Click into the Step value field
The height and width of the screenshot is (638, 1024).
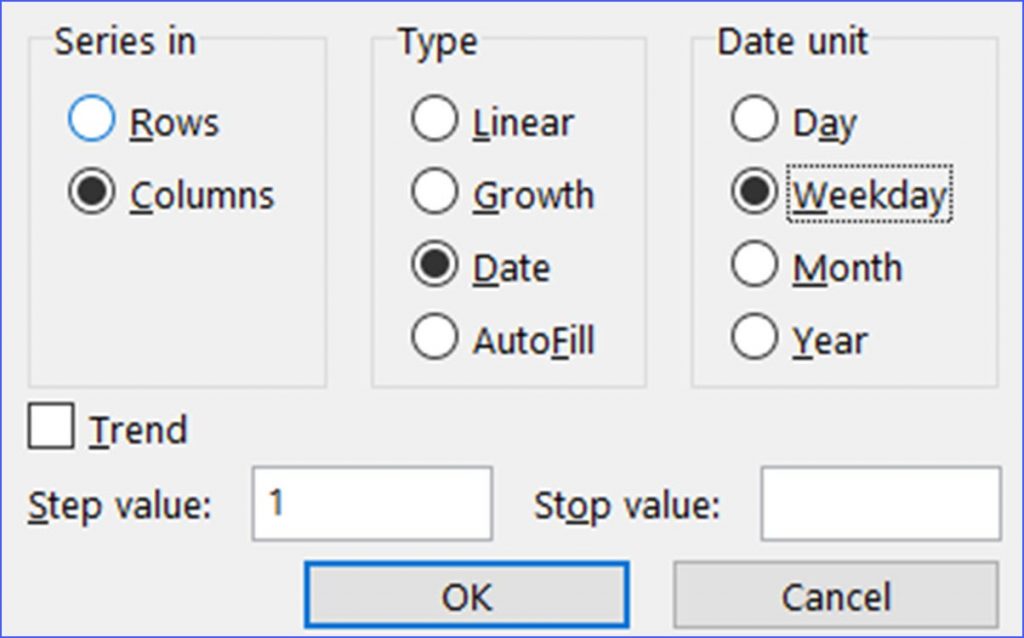pos(372,503)
